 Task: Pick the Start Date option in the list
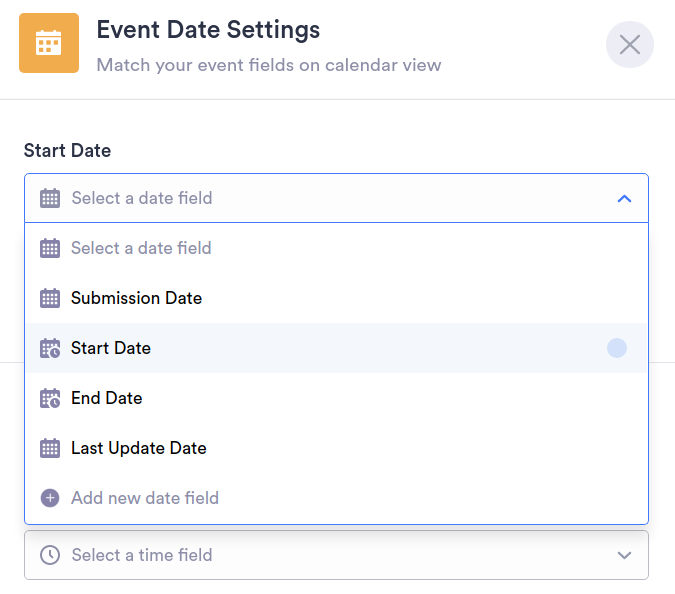coord(111,348)
